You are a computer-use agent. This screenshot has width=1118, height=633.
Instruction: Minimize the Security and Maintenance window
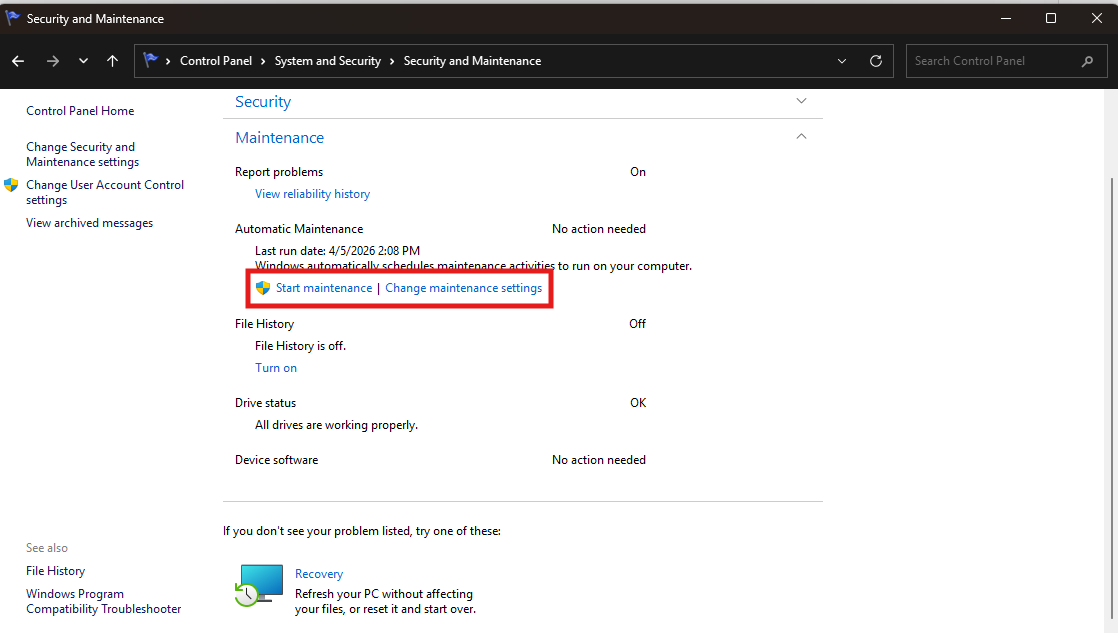click(x=1006, y=19)
